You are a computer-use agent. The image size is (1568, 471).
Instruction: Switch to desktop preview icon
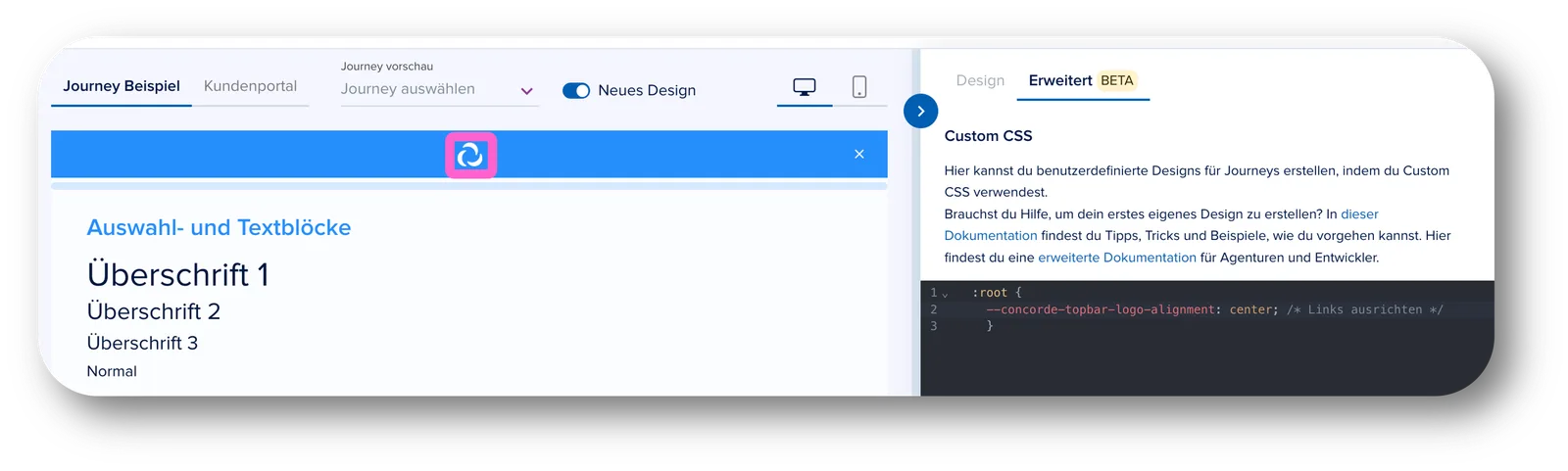(x=804, y=87)
